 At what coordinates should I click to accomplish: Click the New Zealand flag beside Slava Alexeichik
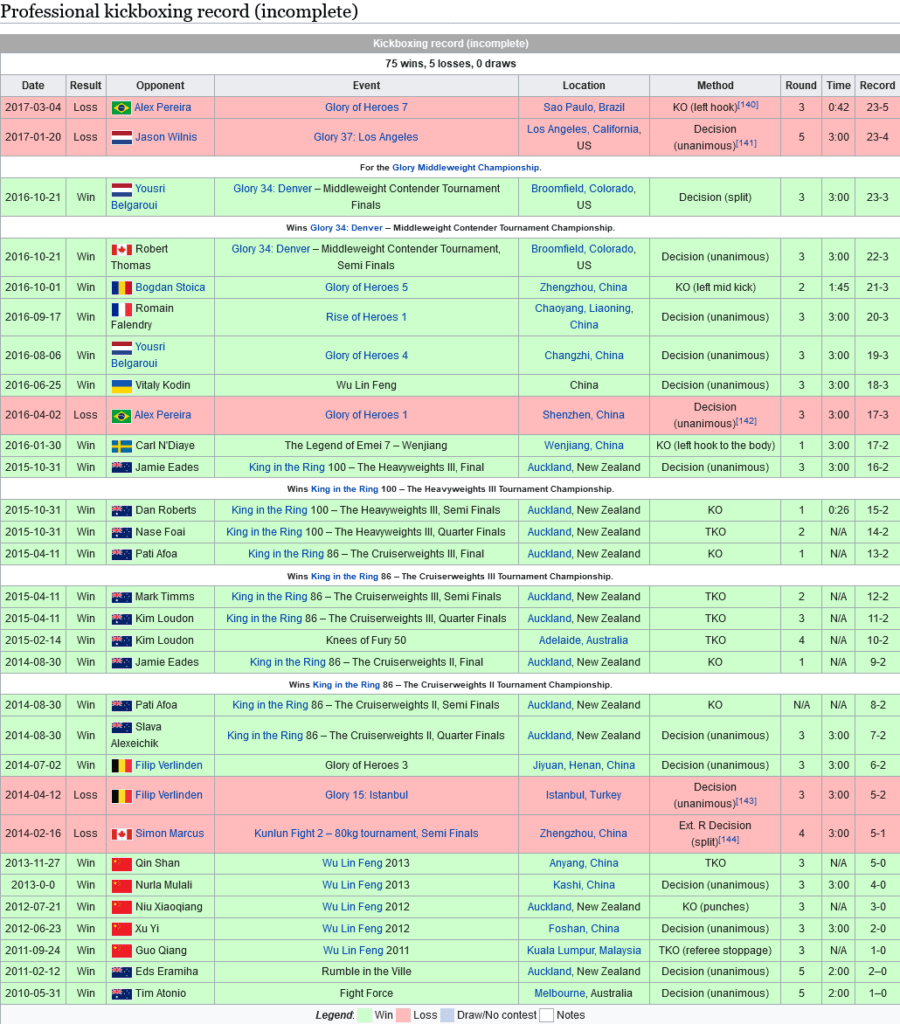(121, 727)
